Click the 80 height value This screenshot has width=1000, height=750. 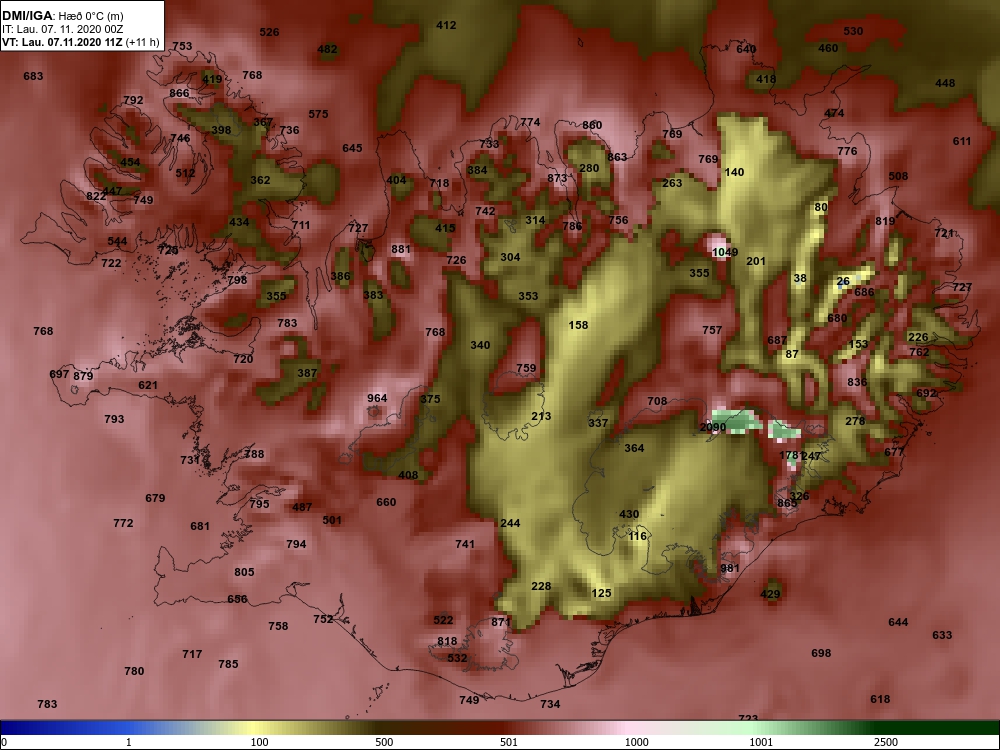coord(821,207)
